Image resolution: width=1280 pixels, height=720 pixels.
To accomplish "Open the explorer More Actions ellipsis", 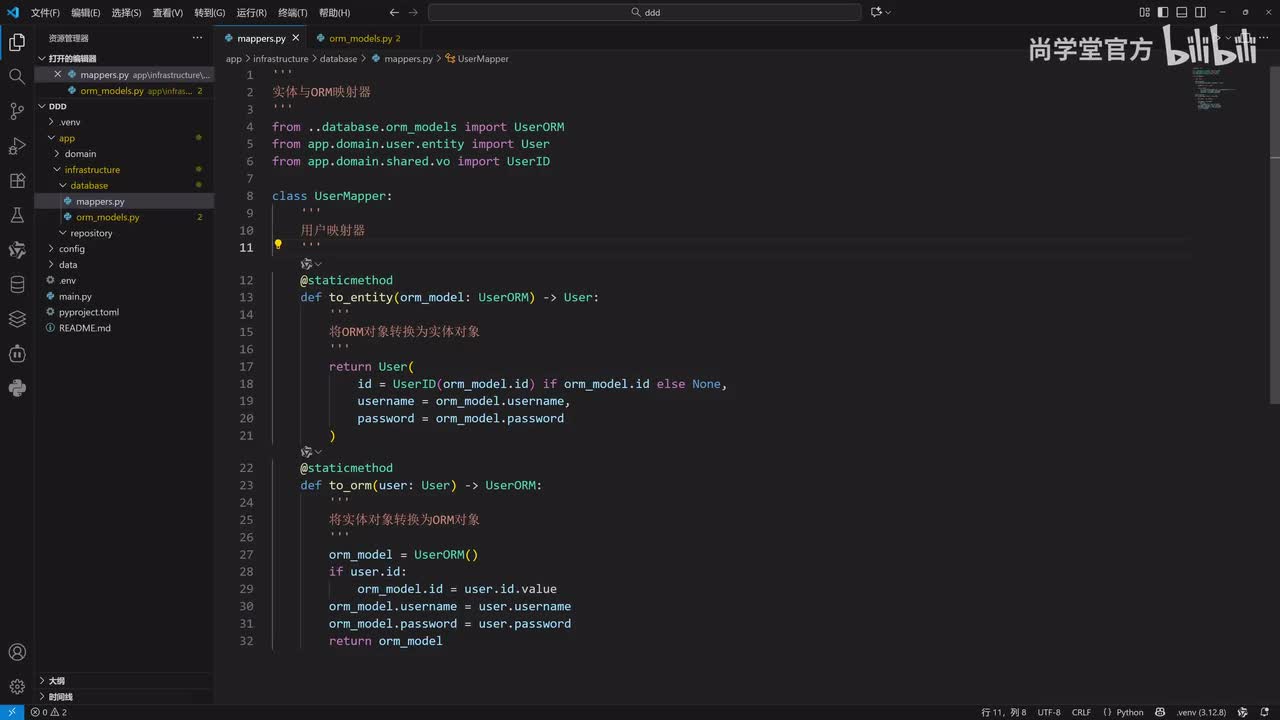I will (x=197, y=38).
